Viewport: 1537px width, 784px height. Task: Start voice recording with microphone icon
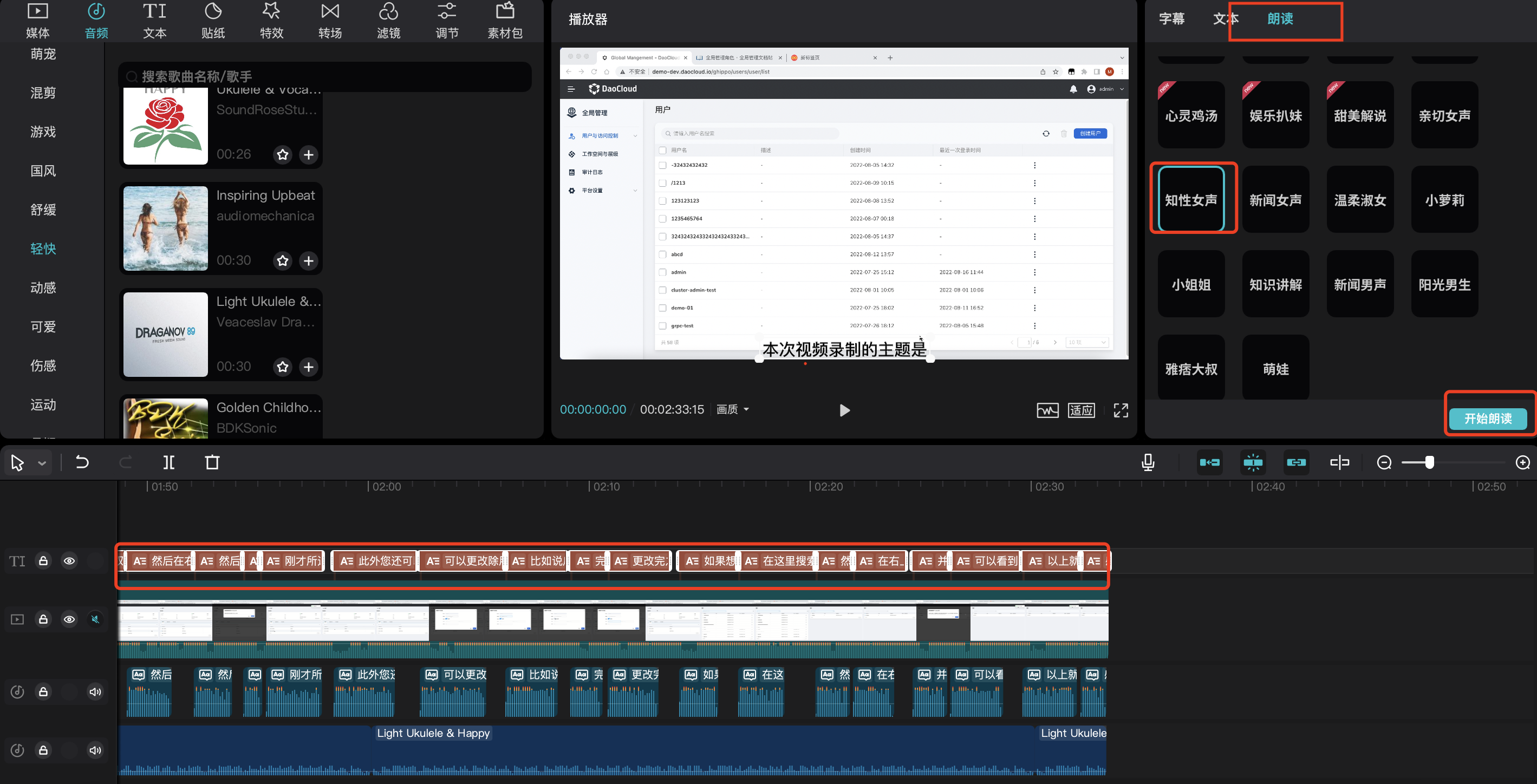1148,462
